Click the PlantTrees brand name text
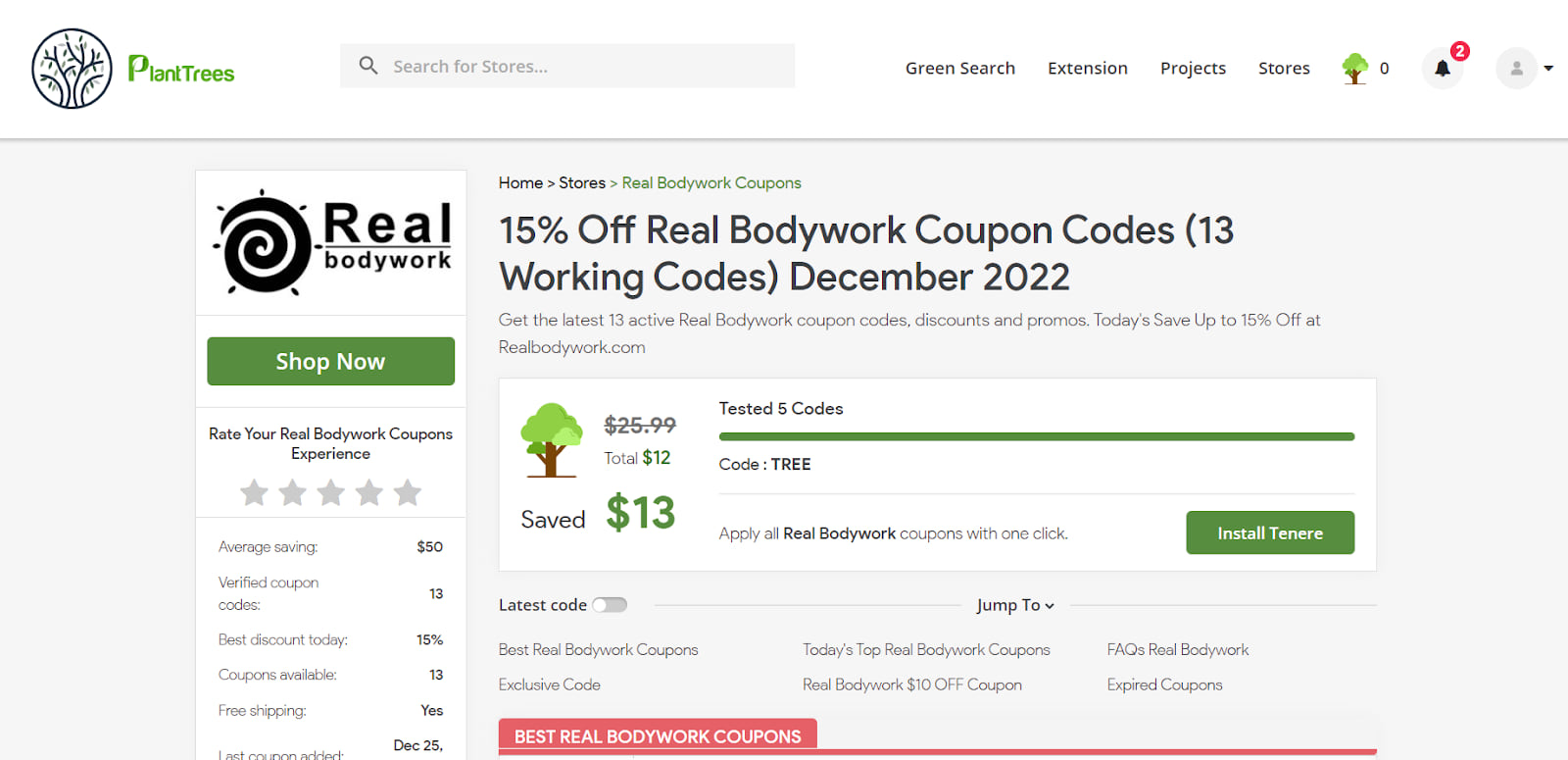This screenshot has height=760, width=1568. [x=181, y=70]
